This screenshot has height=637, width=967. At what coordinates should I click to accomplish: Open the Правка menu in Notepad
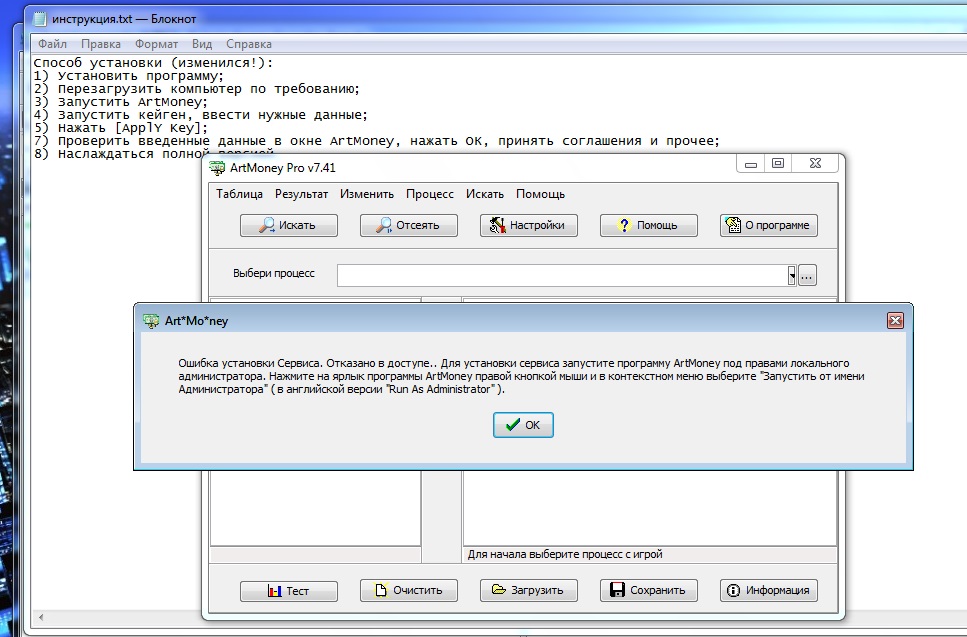tap(101, 44)
